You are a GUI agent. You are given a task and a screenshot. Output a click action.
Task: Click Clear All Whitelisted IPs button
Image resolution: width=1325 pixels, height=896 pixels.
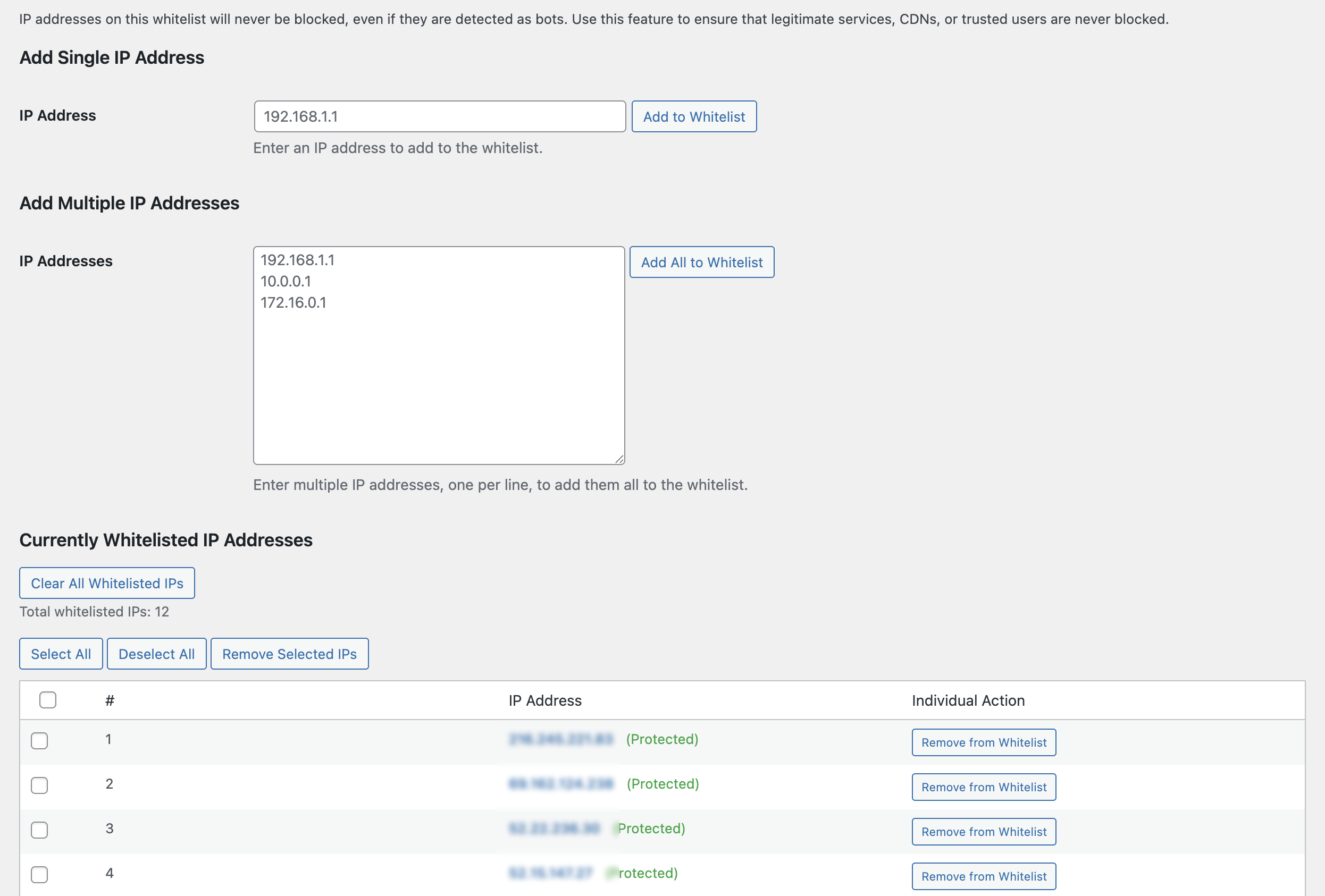pyautogui.click(x=107, y=583)
